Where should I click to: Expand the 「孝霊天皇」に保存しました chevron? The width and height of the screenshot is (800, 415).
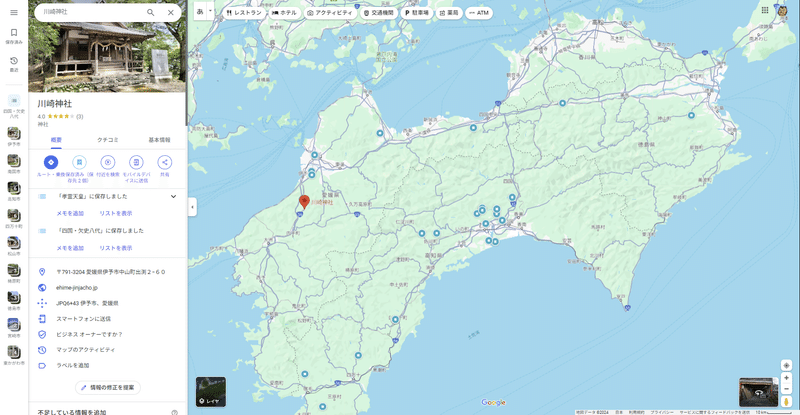point(173,197)
